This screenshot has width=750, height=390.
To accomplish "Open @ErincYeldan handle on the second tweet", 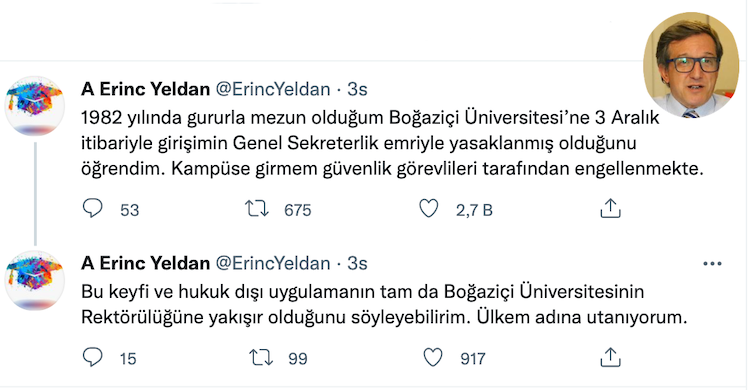I will [x=273, y=263].
